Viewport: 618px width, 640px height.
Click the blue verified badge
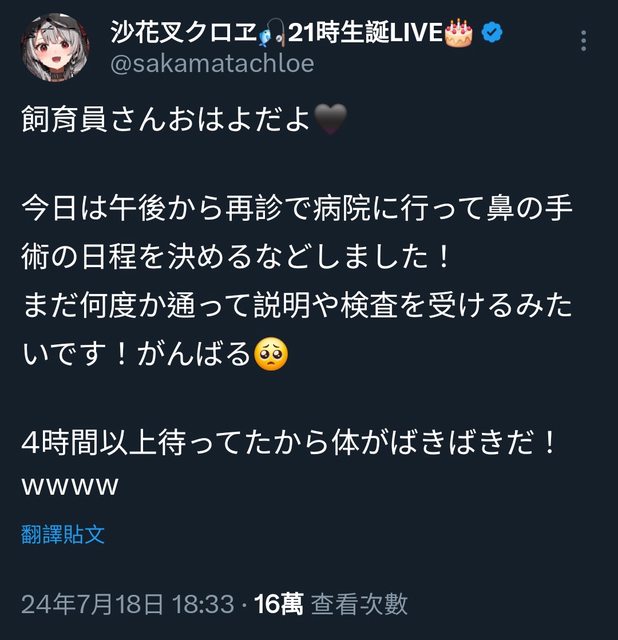click(492, 33)
